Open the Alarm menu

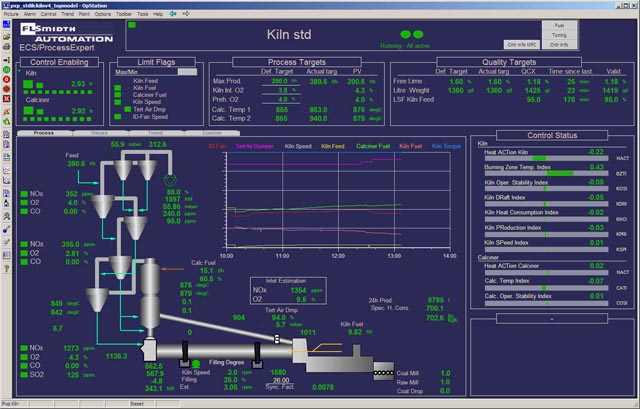(x=29, y=16)
